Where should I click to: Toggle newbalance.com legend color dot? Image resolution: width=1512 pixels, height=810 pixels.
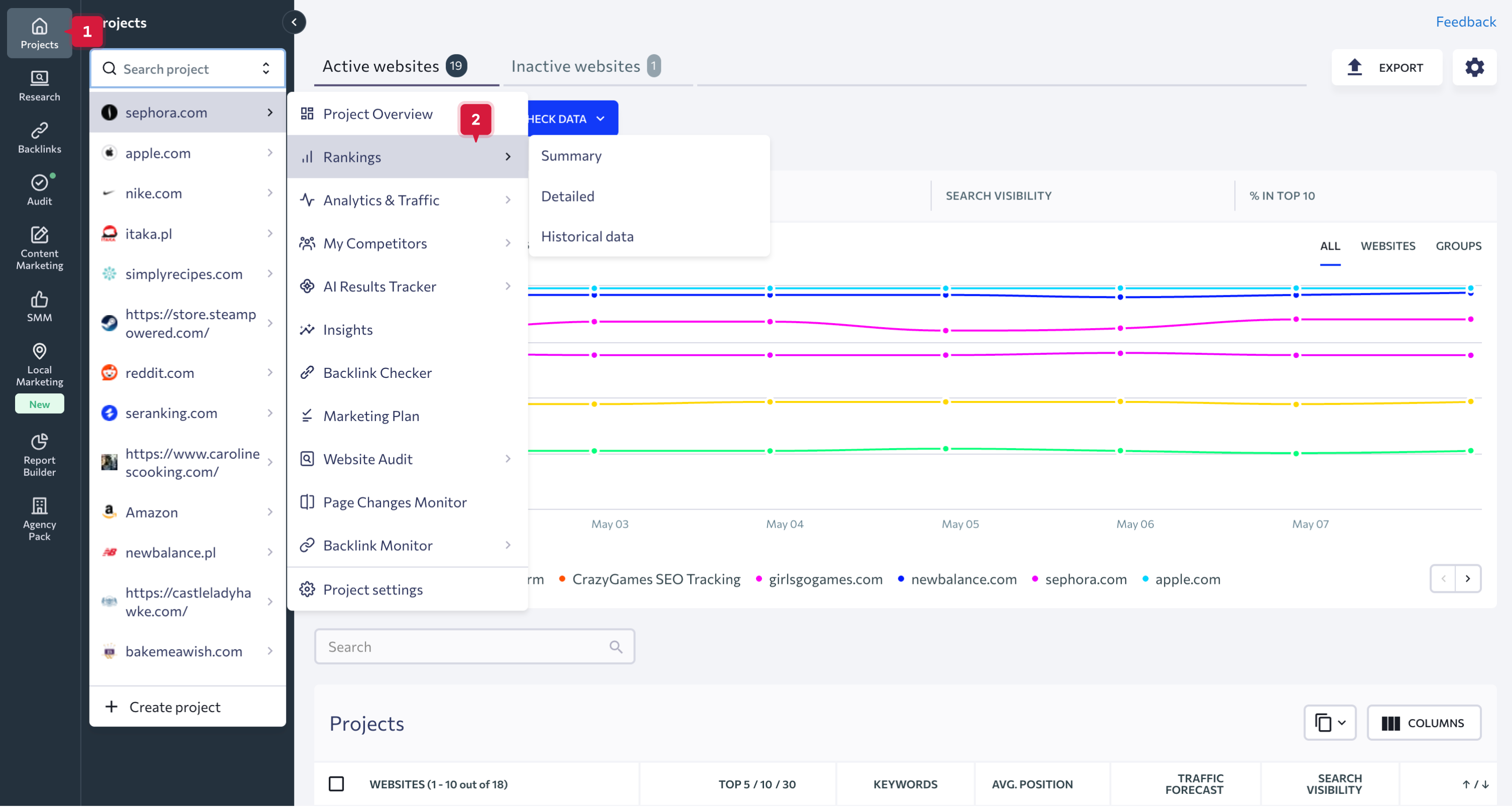point(900,579)
